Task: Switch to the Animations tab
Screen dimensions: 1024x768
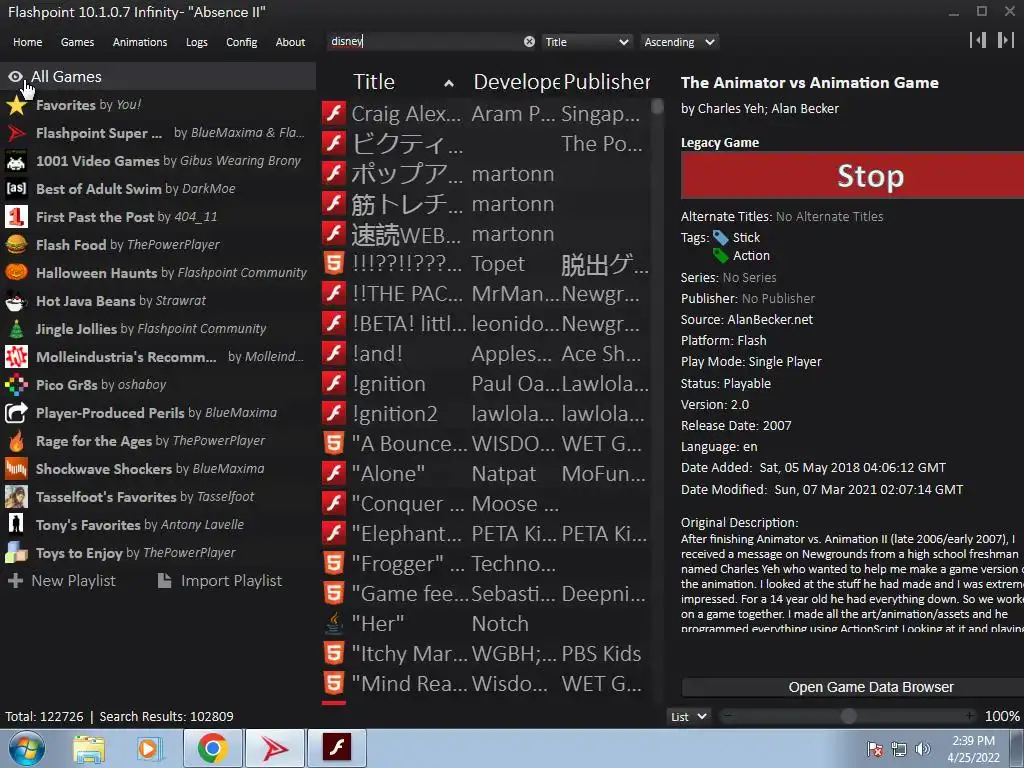Action: [140, 42]
